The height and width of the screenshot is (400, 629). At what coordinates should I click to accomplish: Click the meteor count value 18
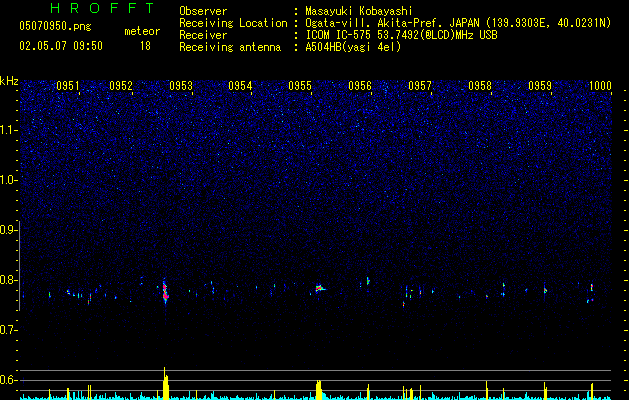(145, 46)
